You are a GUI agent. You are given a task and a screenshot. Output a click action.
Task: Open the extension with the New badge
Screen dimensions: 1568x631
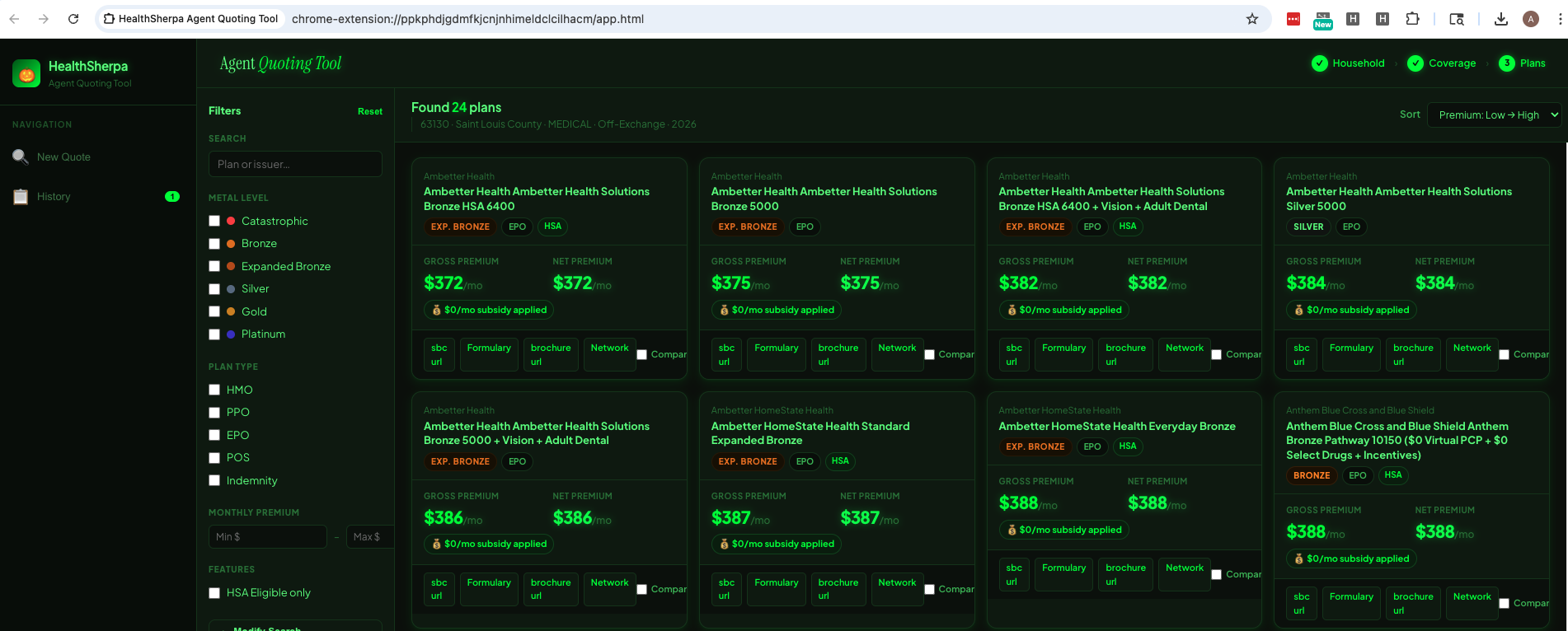tap(1323, 20)
